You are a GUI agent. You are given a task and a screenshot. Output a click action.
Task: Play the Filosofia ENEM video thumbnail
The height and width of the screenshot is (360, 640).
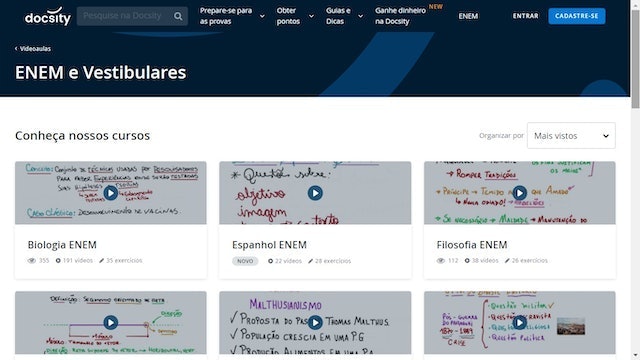(520, 193)
